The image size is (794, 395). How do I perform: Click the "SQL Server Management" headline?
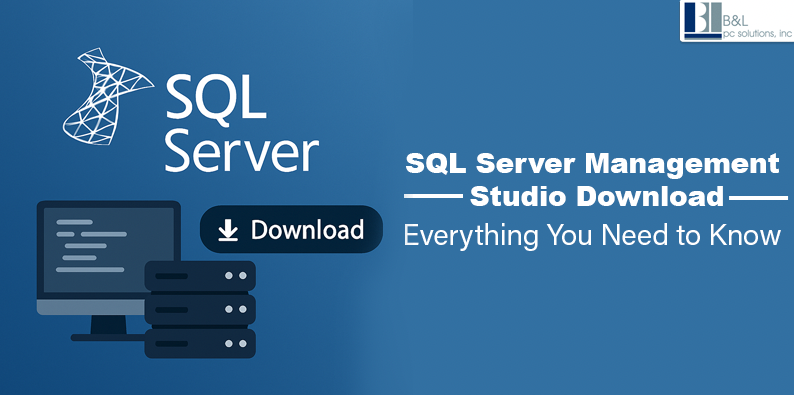coord(592,165)
